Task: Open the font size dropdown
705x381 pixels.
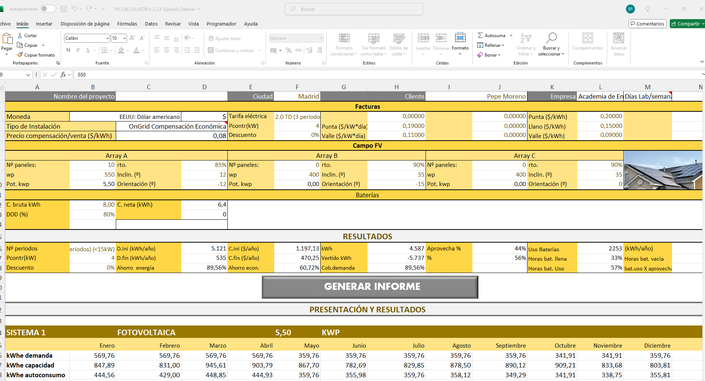Action: (x=124, y=38)
